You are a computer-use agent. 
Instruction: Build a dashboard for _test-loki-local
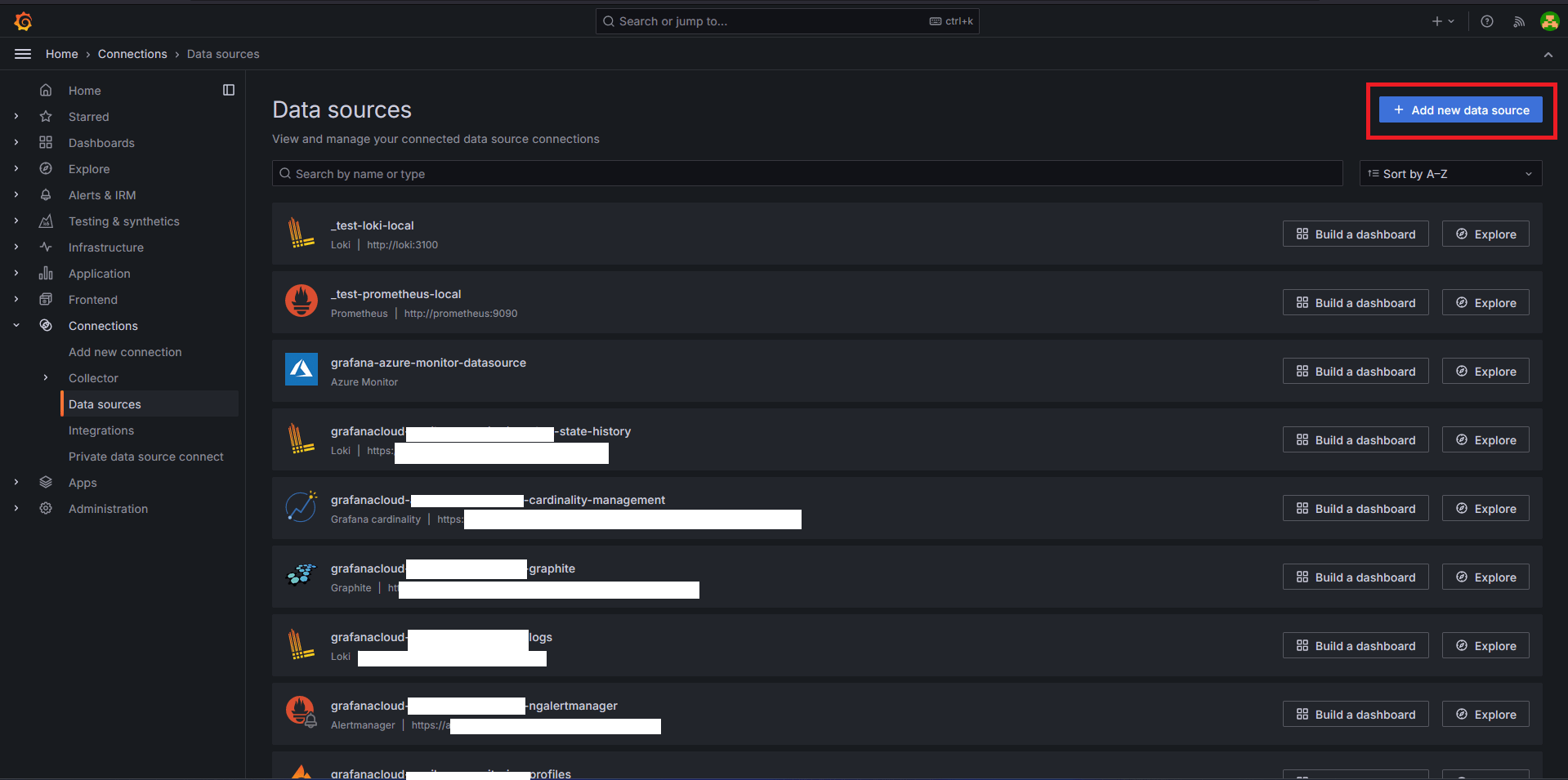click(1356, 234)
